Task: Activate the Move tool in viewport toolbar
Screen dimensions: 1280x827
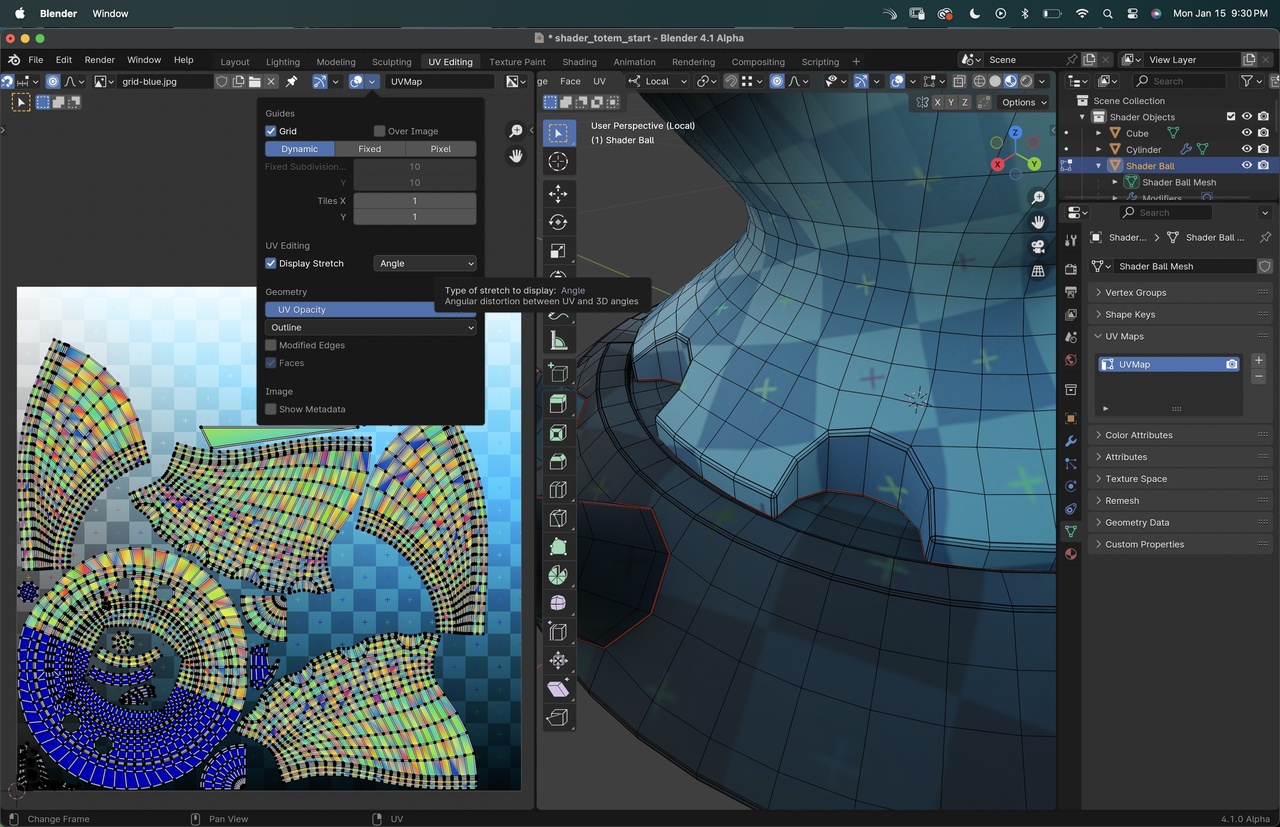Action: (558, 194)
